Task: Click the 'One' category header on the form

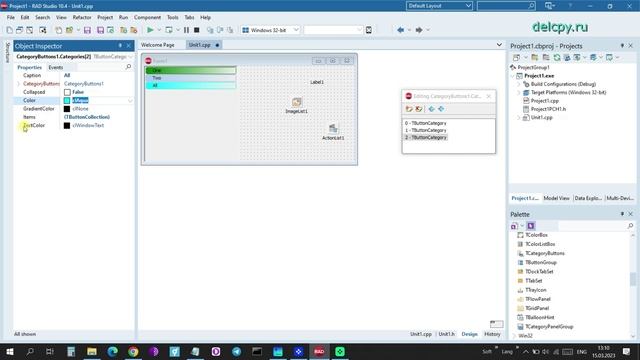Action: [x=191, y=70]
